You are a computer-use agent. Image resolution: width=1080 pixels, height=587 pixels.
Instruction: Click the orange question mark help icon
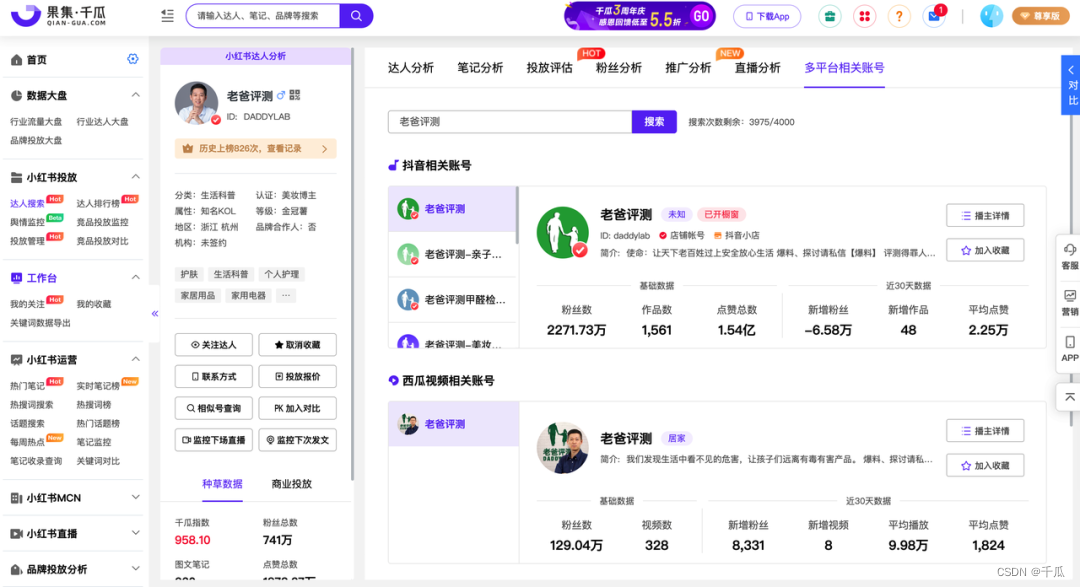899,17
